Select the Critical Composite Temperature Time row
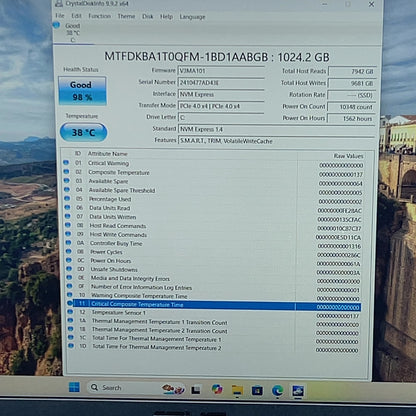 pos(215,305)
